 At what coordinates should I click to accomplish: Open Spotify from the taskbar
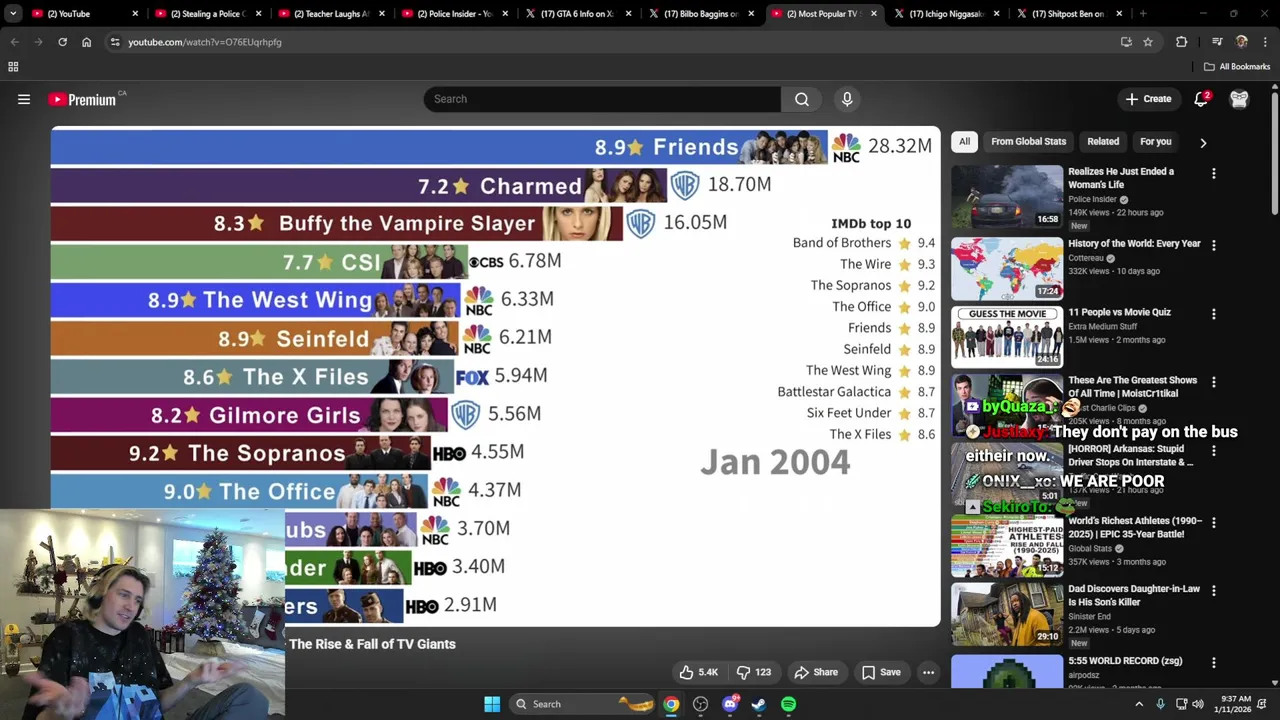(789, 704)
